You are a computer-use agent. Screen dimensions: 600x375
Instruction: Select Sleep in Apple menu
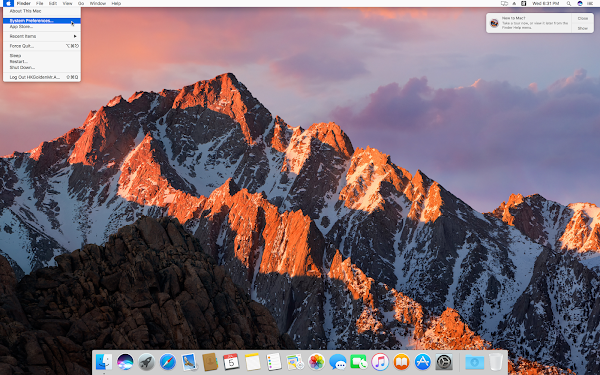(x=42, y=55)
